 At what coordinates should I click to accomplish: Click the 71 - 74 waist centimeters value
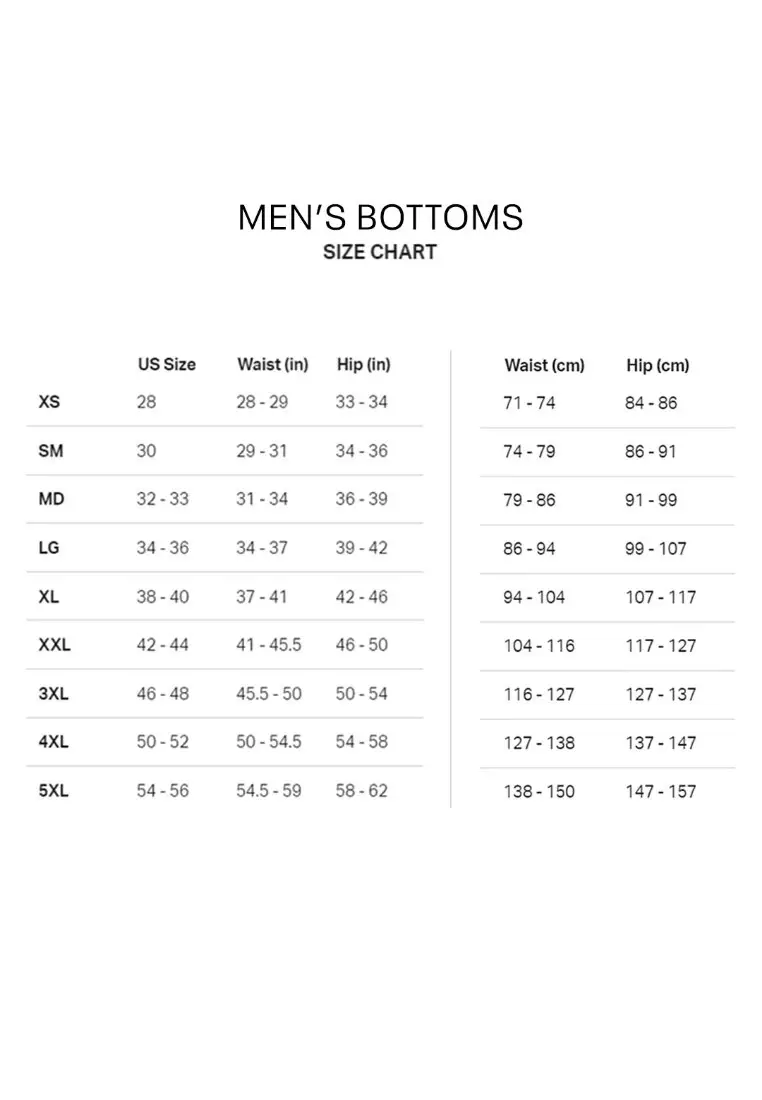click(x=529, y=403)
